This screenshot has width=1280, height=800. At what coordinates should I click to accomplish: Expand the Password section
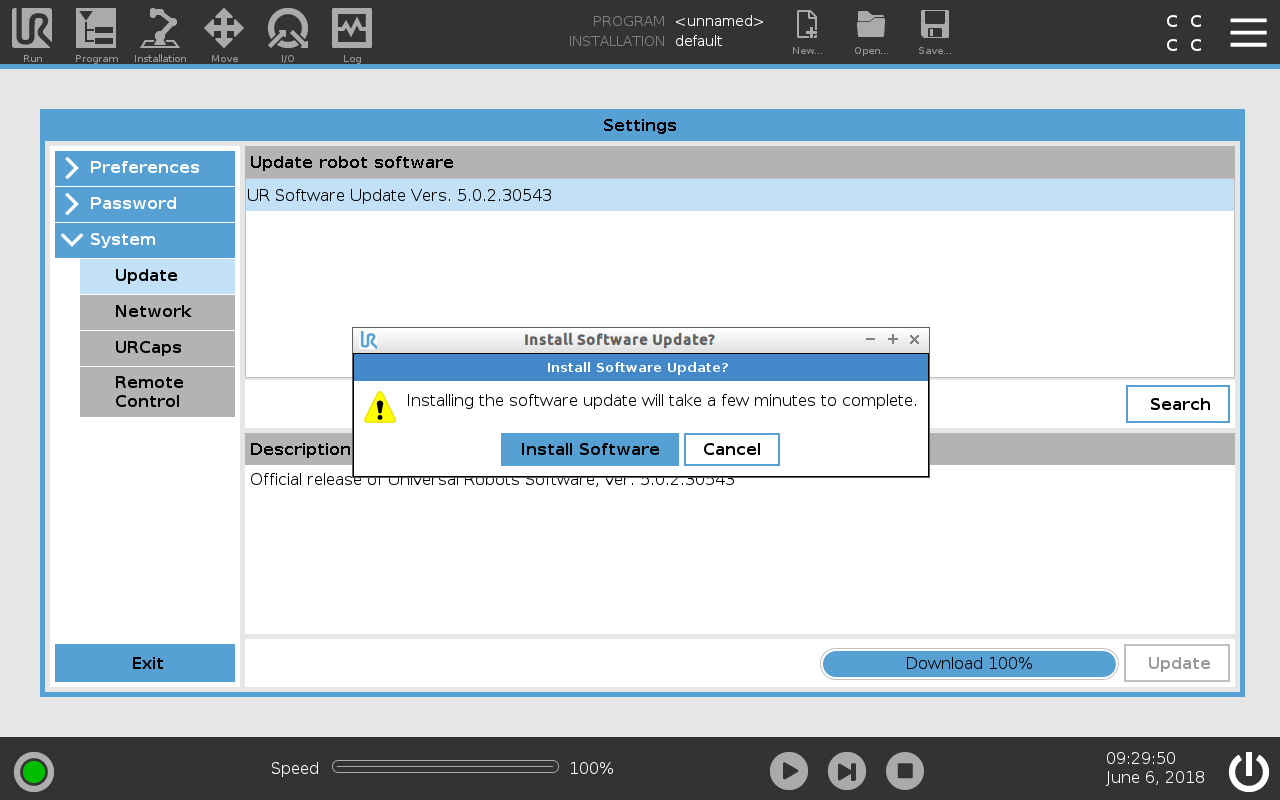pyautogui.click(x=145, y=204)
